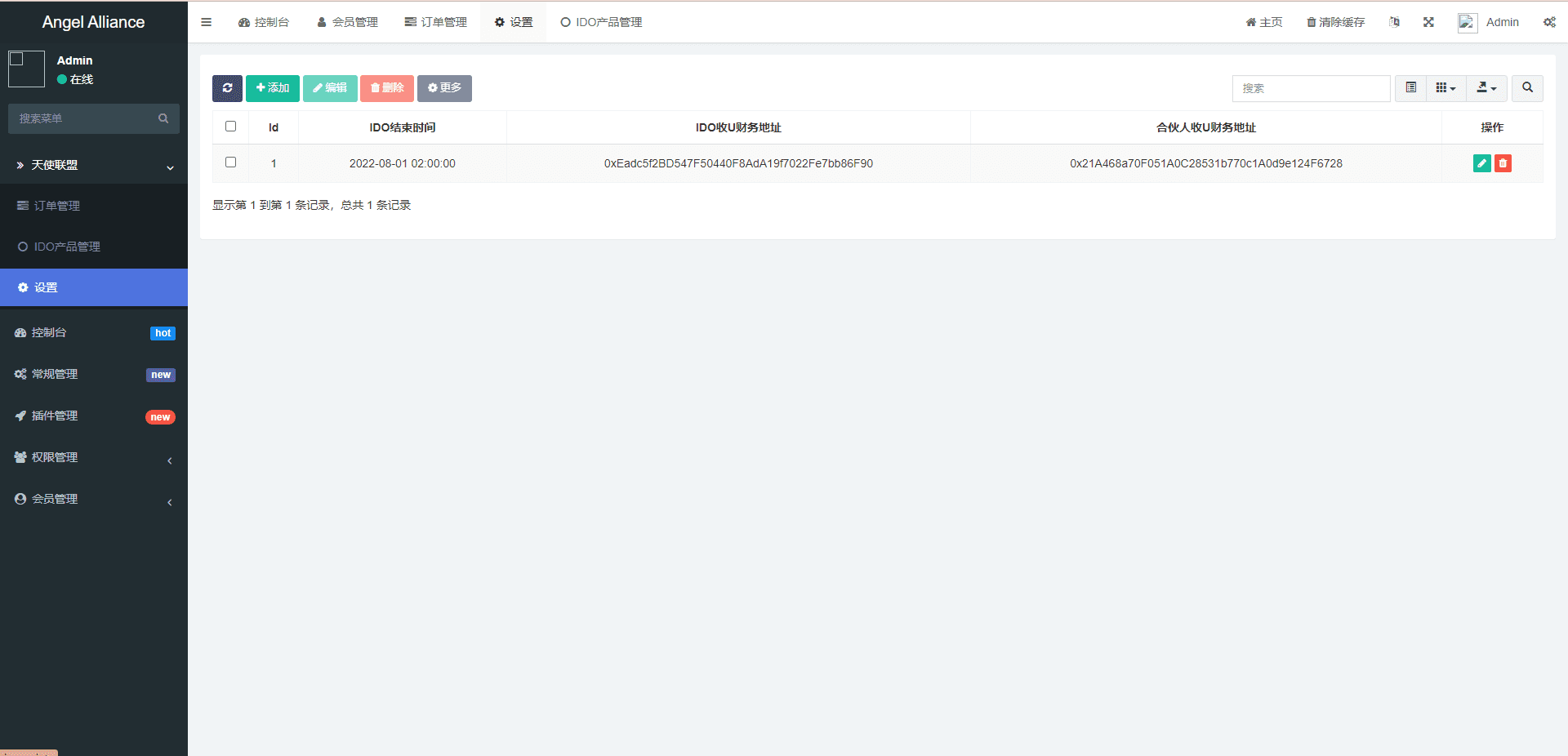Click the fullscreen expand icon in header
Image resolution: width=1568 pixels, height=756 pixels.
(x=1428, y=22)
